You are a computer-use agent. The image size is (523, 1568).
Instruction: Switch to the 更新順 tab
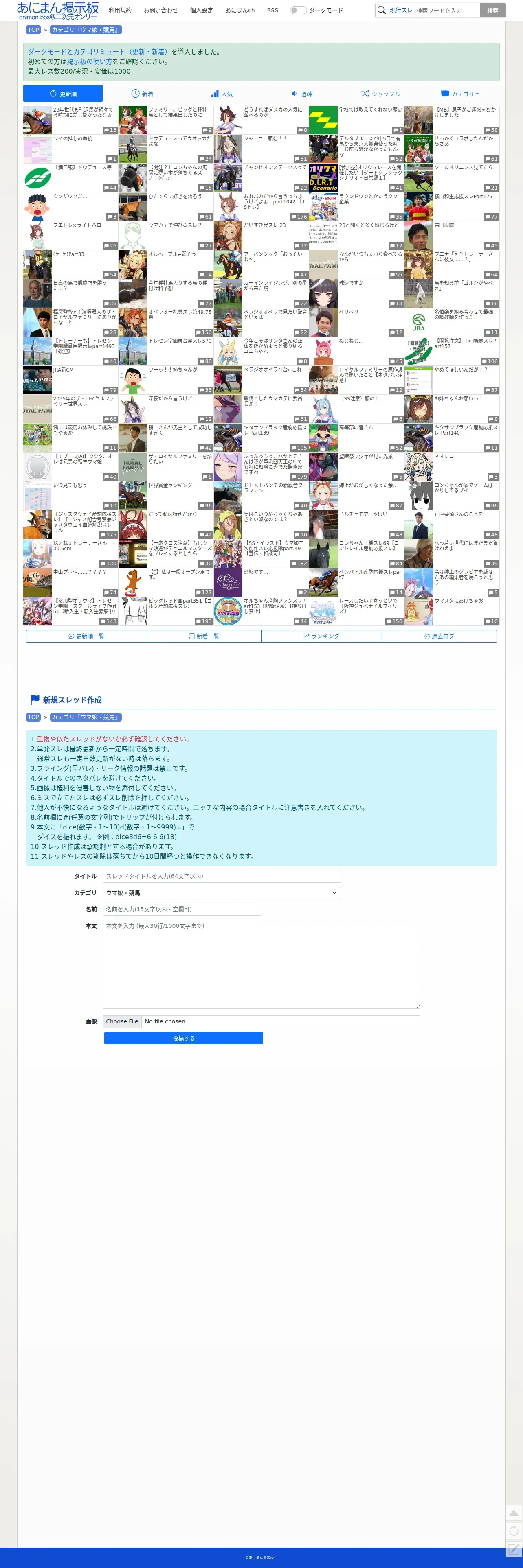63,94
